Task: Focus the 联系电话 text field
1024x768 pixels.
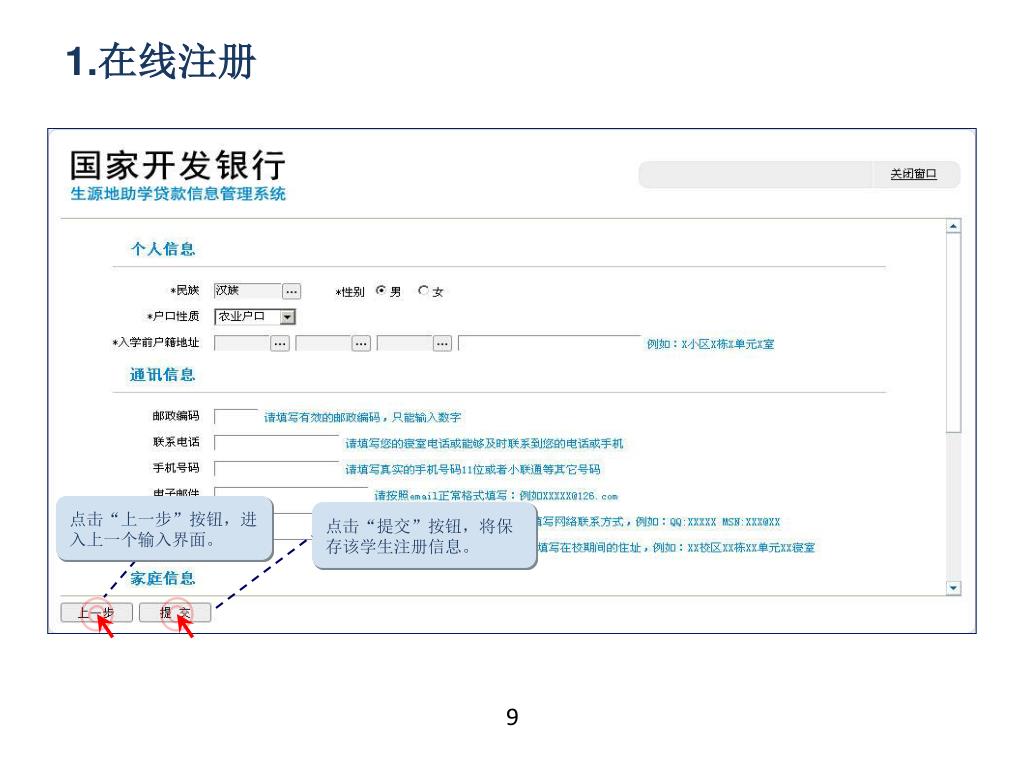Action: [277, 442]
